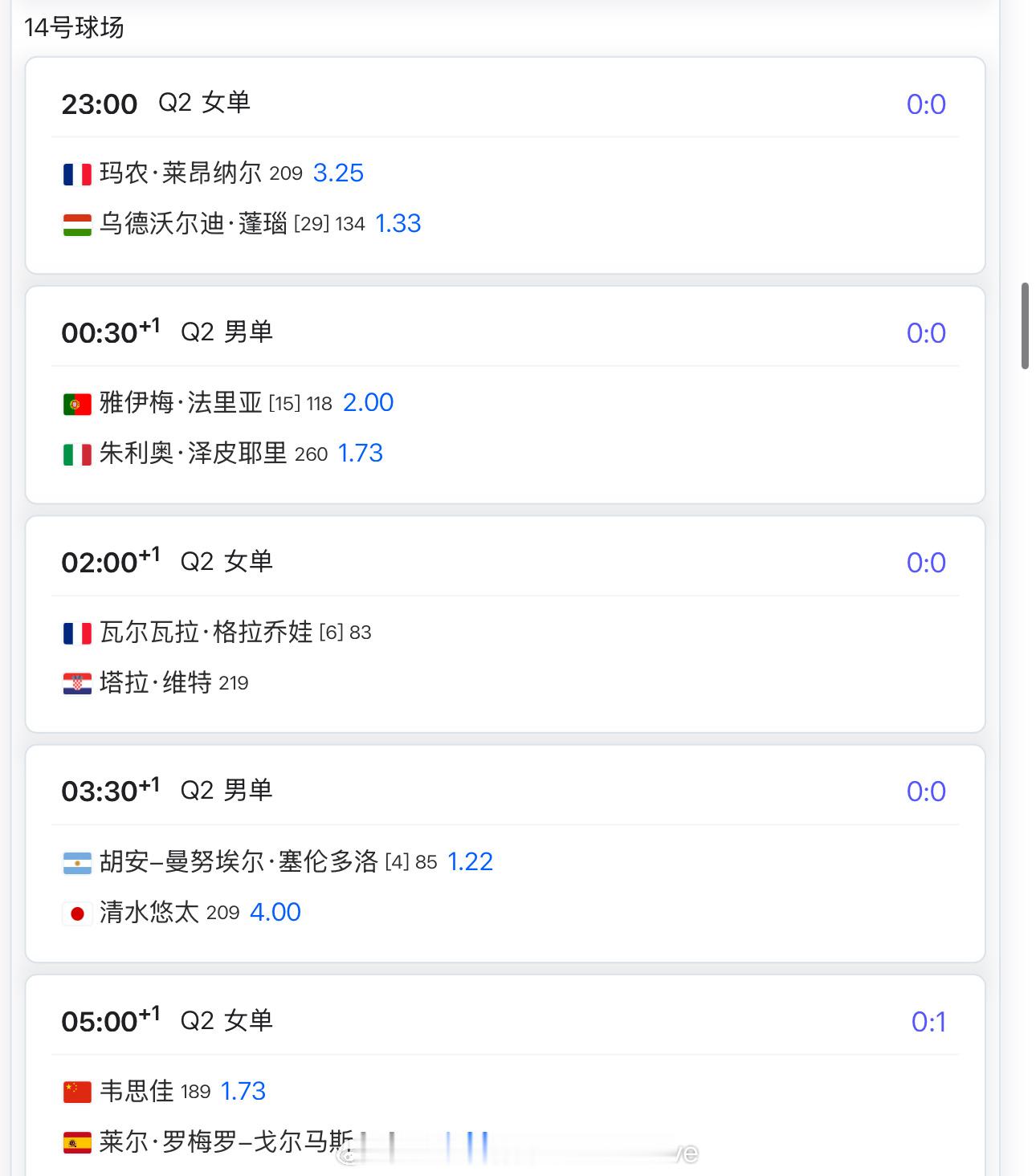Click the Chinese flag beside 韦思佳

click(x=77, y=1093)
